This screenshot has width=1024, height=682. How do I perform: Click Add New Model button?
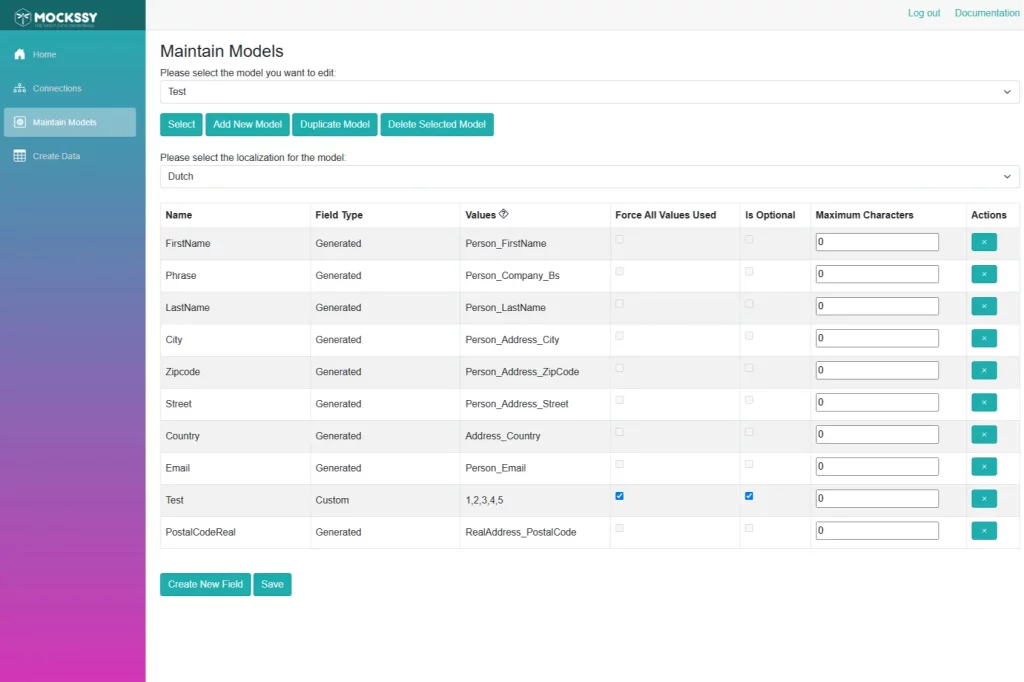tap(248, 124)
